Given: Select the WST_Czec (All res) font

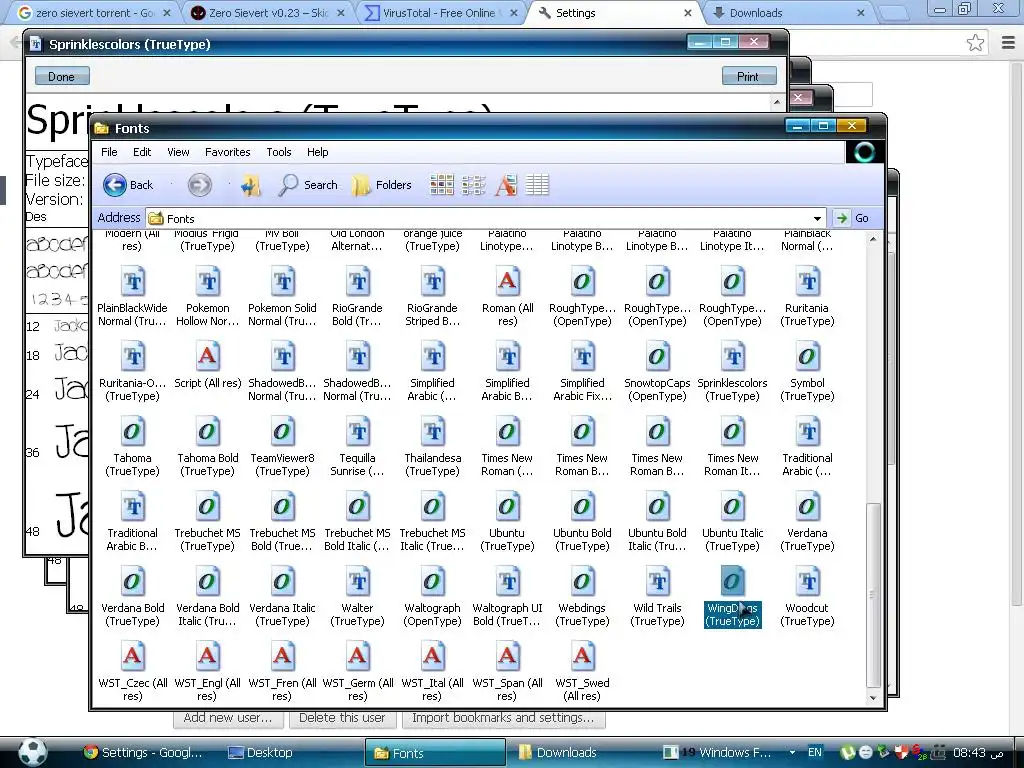Looking at the screenshot, I should click(133, 671).
